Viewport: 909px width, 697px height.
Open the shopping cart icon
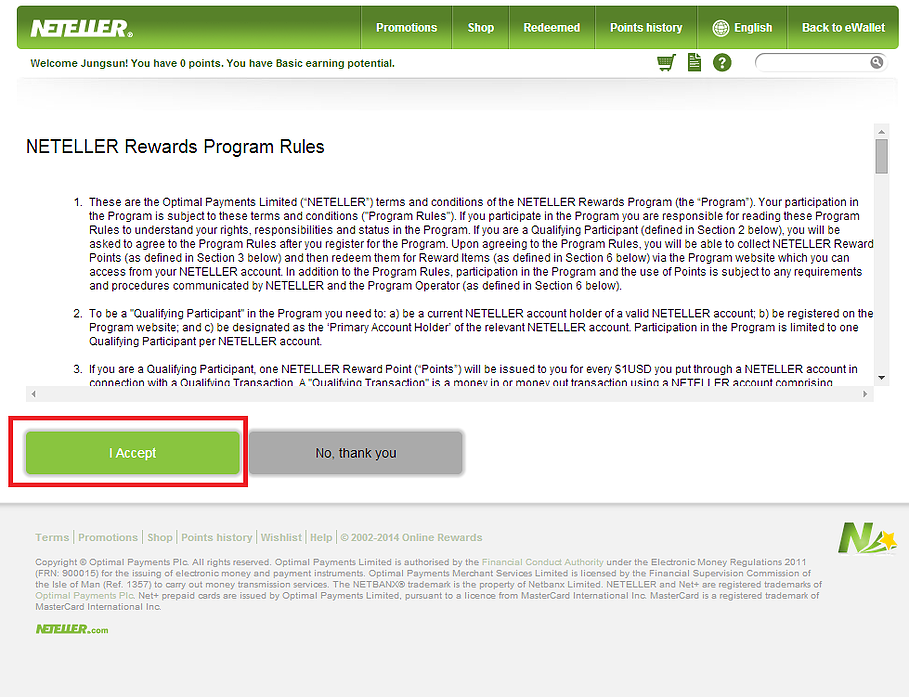click(667, 63)
